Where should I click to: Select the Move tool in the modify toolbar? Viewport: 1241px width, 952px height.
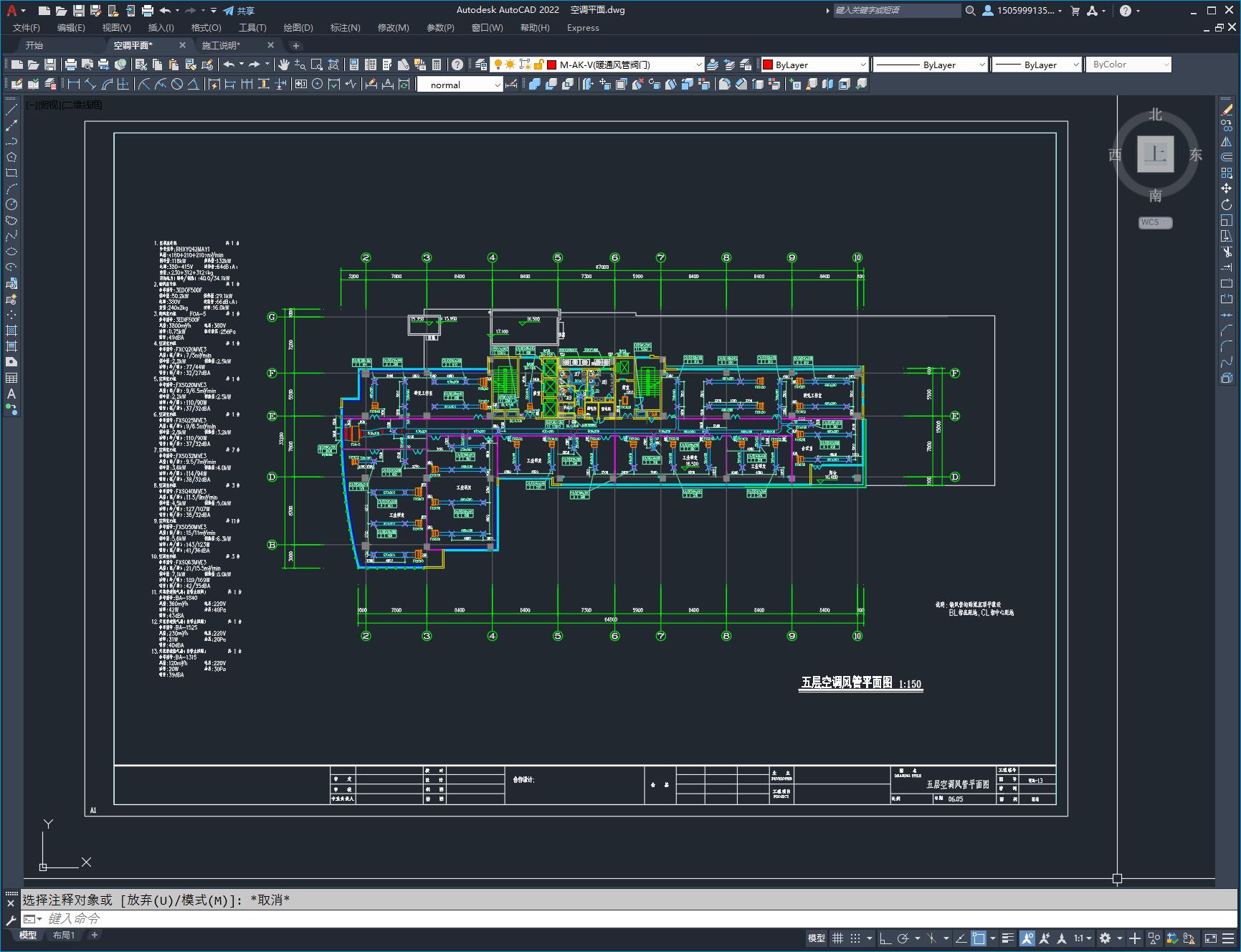click(1227, 189)
